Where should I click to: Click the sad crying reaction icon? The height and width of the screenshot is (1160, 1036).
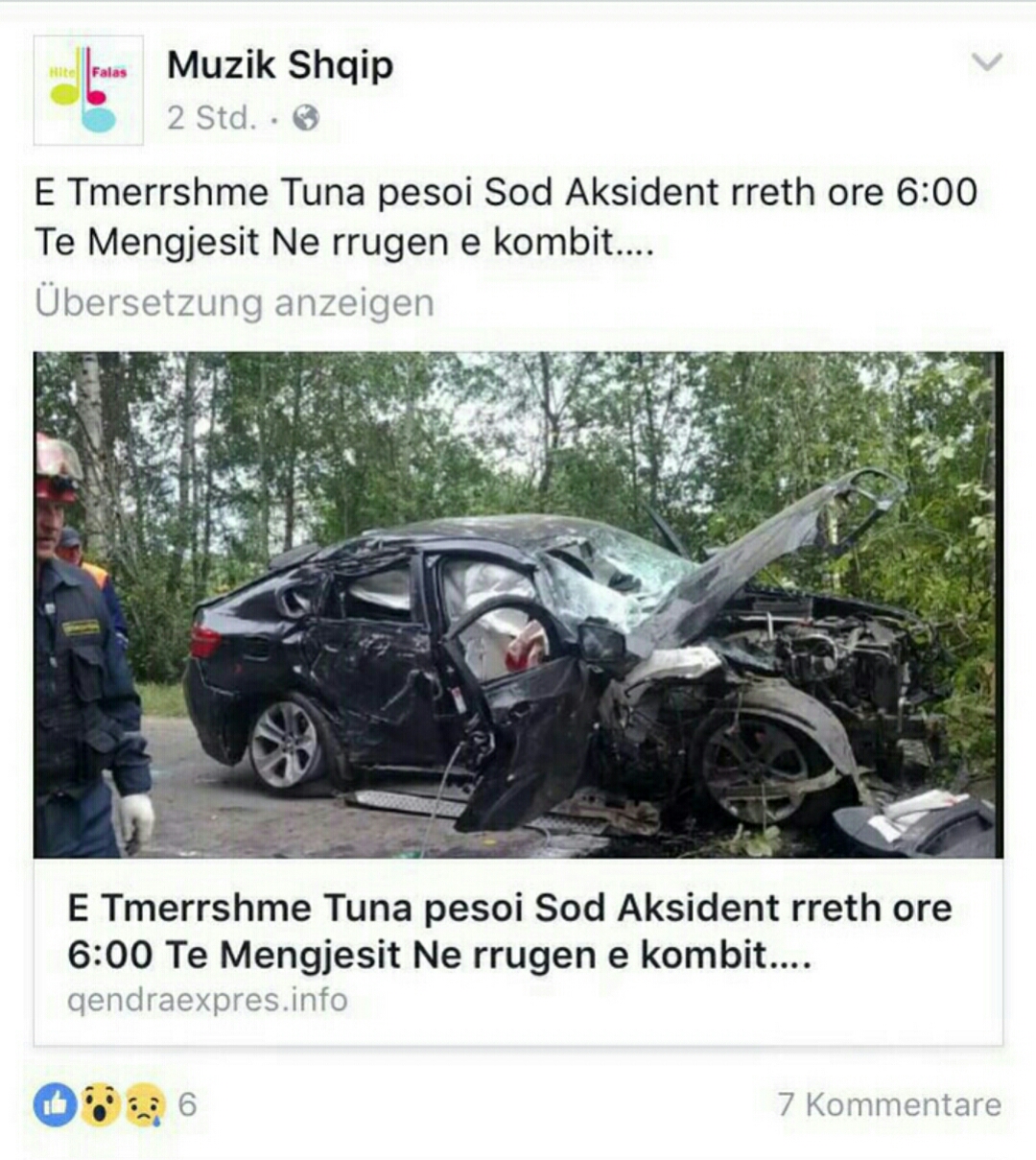click(144, 1104)
